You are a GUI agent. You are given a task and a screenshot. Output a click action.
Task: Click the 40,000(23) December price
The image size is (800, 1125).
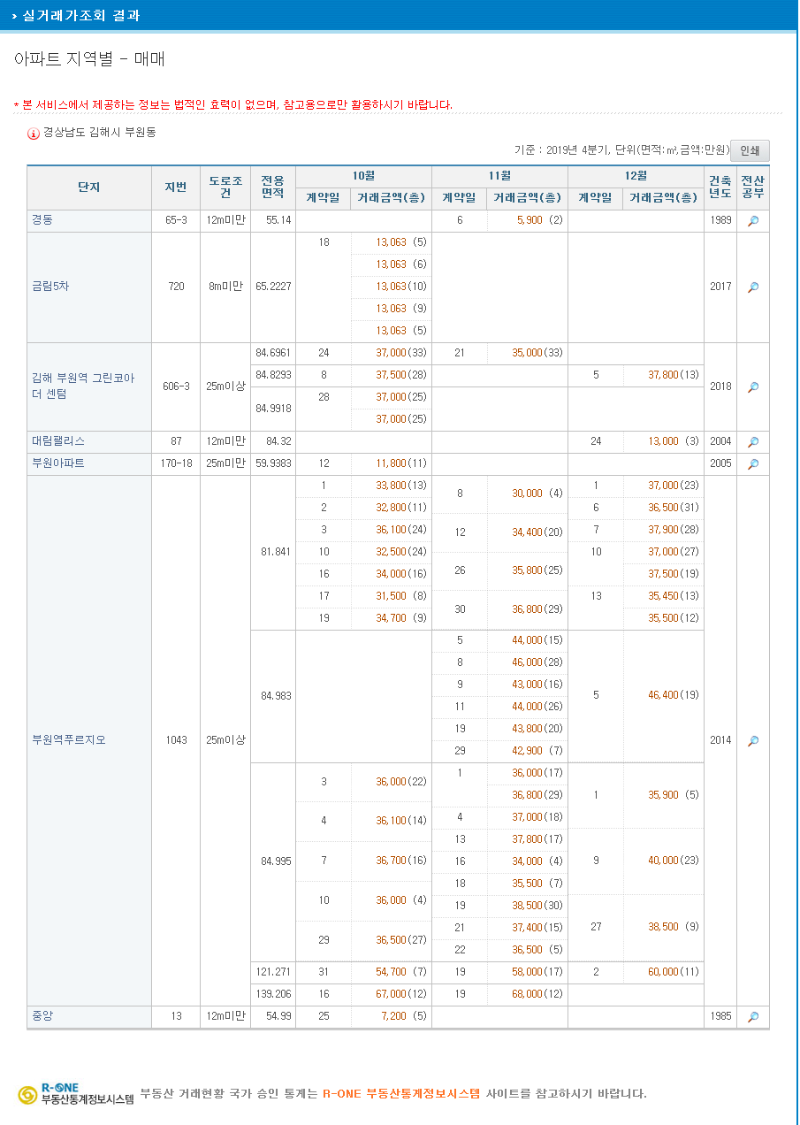point(674,860)
